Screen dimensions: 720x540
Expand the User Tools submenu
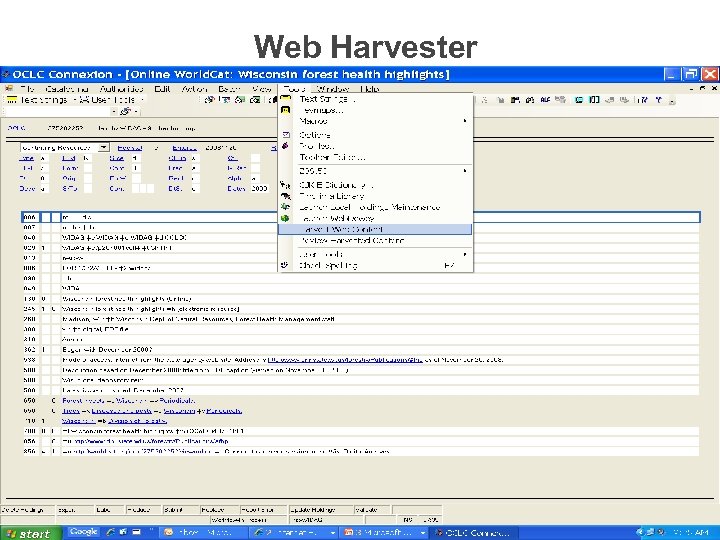[375, 254]
